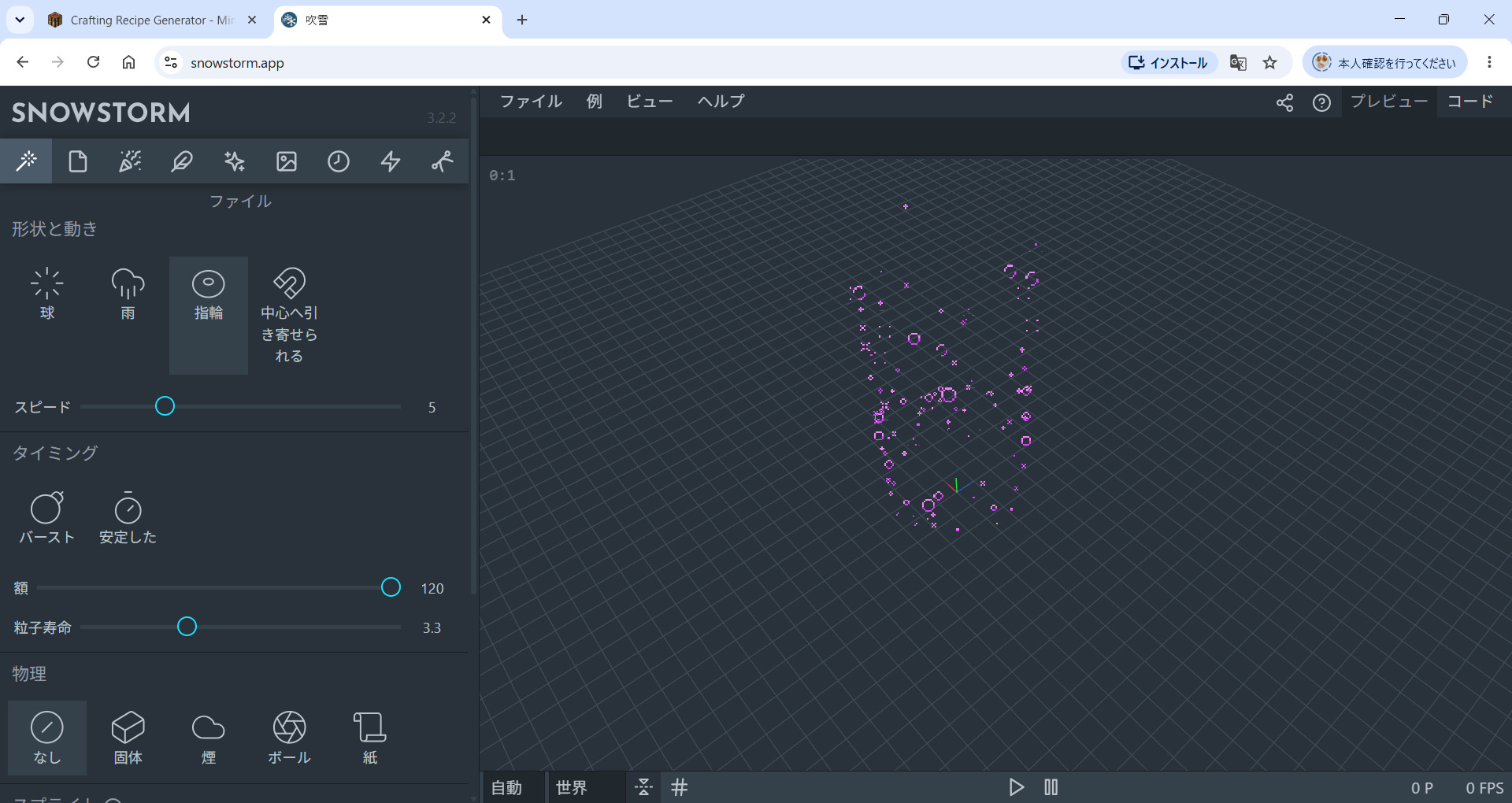Click the インストール install button
Screen dimensions: 1512x803
click(x=1169, y=63)
